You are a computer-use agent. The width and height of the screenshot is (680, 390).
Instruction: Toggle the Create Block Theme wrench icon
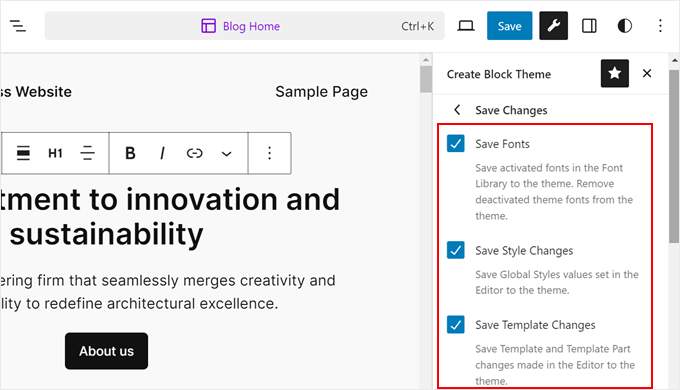553,26
